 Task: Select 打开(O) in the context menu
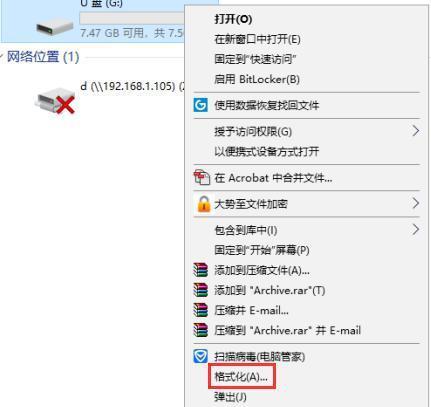pyautogui.click(x=233, y=19)
